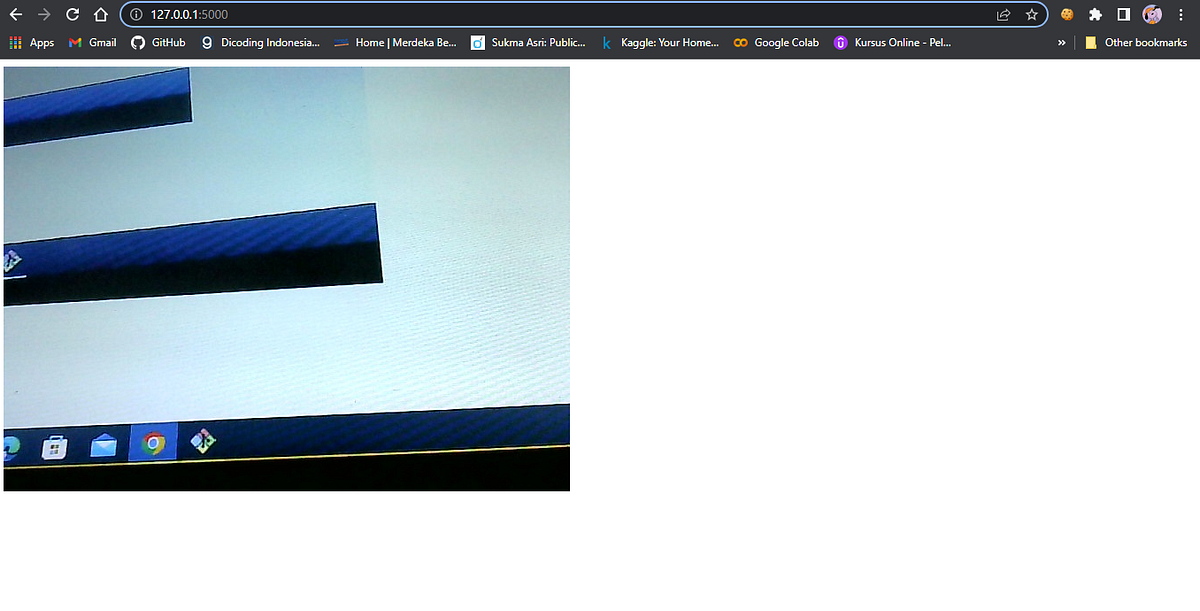Image resolution: width=1200 pixels, height=611 pixels.
Task: Share the current page
Action: click(x=1003, y=14)
